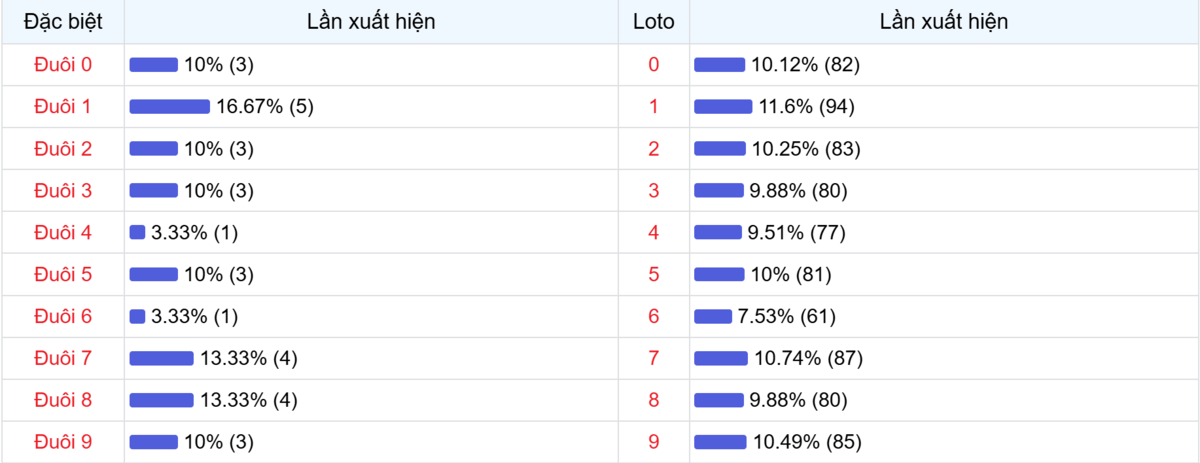
Task: Click the Đuôi 8 13.33% bar
Action: (161, 400)
